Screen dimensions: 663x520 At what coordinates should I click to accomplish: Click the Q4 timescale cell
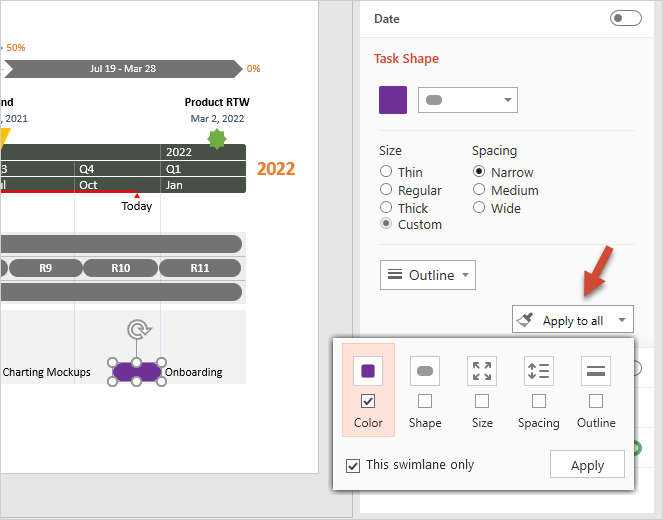(x=118, y=169)
